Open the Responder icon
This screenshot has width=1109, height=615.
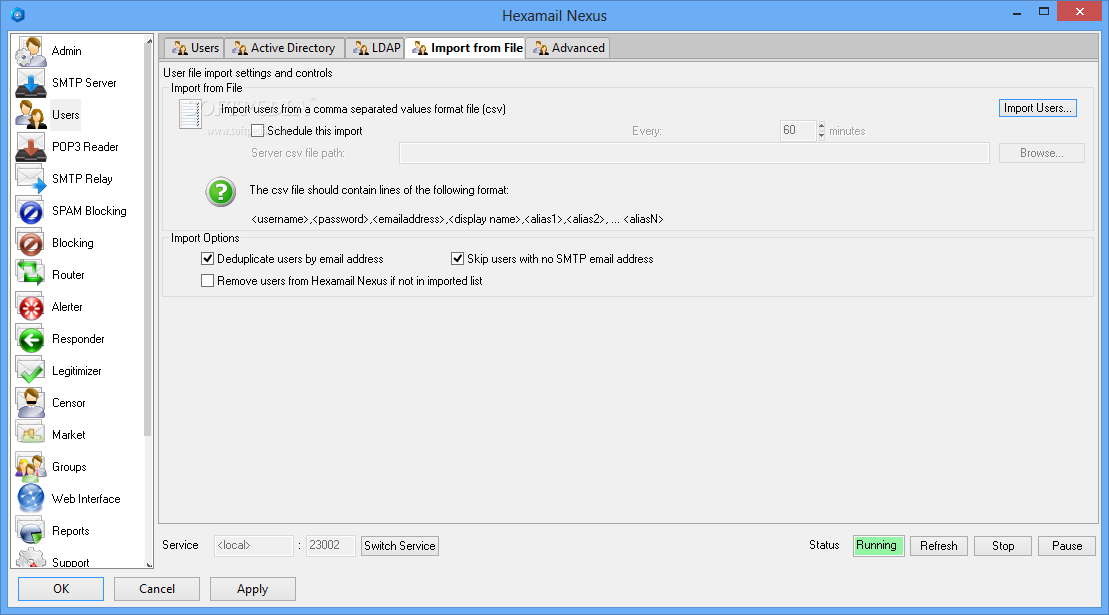point(31,339)
